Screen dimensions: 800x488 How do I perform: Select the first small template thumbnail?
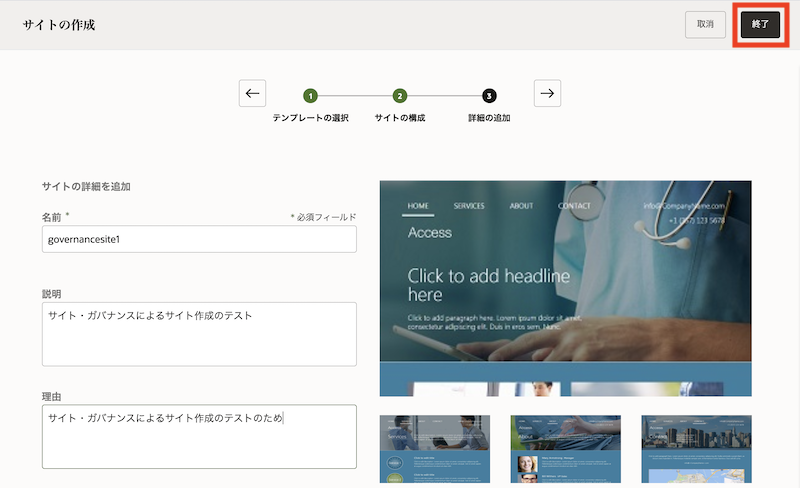[x=435, y=449]
